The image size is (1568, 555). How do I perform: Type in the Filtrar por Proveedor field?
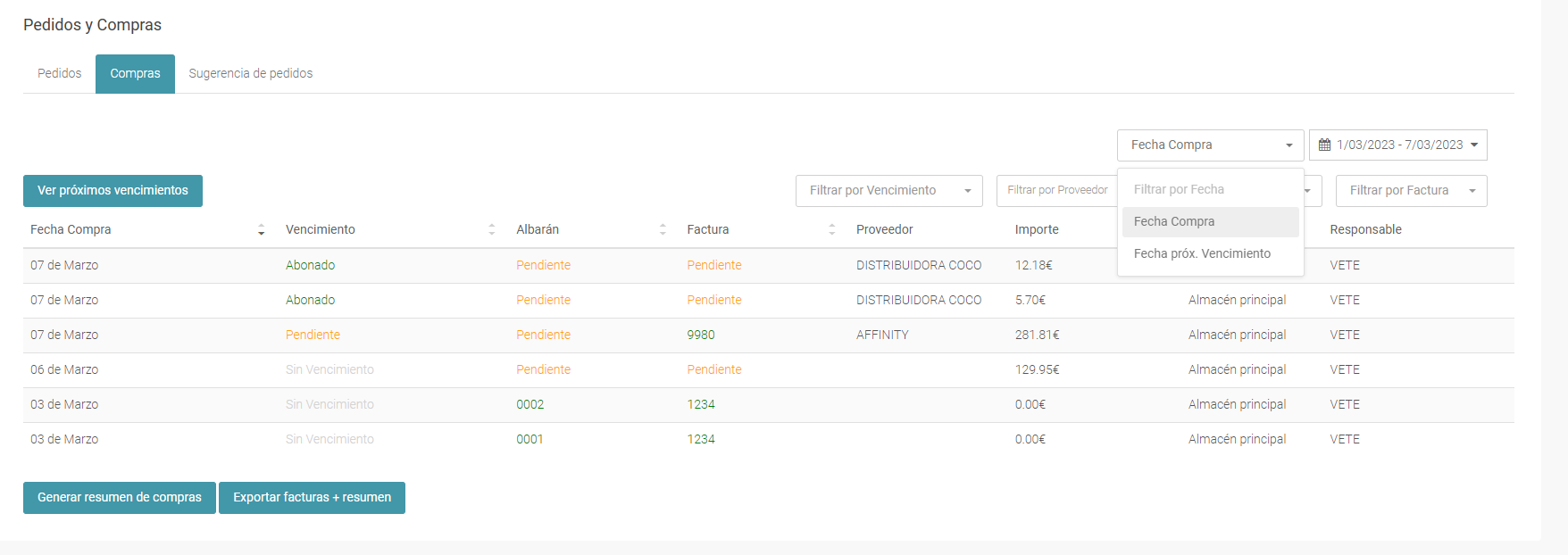tap(1057, 191)
